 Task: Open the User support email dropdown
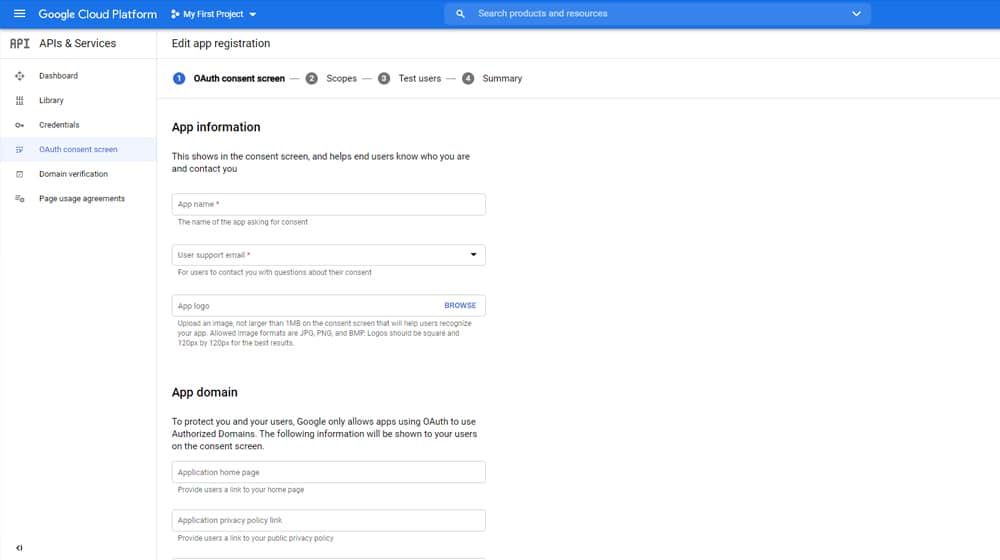coord(328,255)
